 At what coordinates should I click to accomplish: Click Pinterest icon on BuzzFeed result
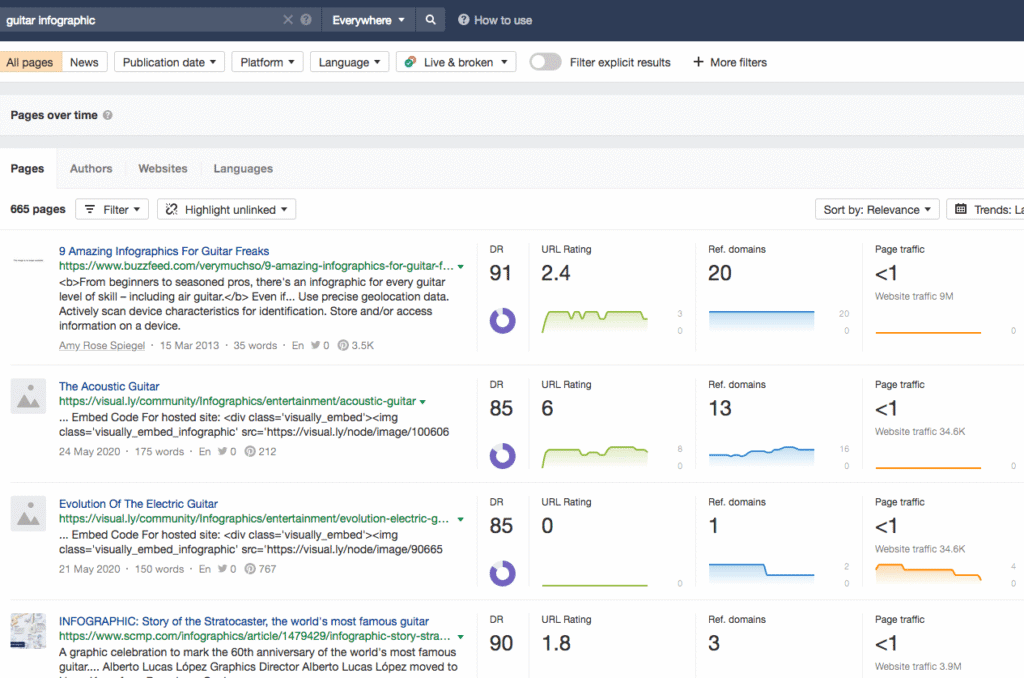pos(342,346)
